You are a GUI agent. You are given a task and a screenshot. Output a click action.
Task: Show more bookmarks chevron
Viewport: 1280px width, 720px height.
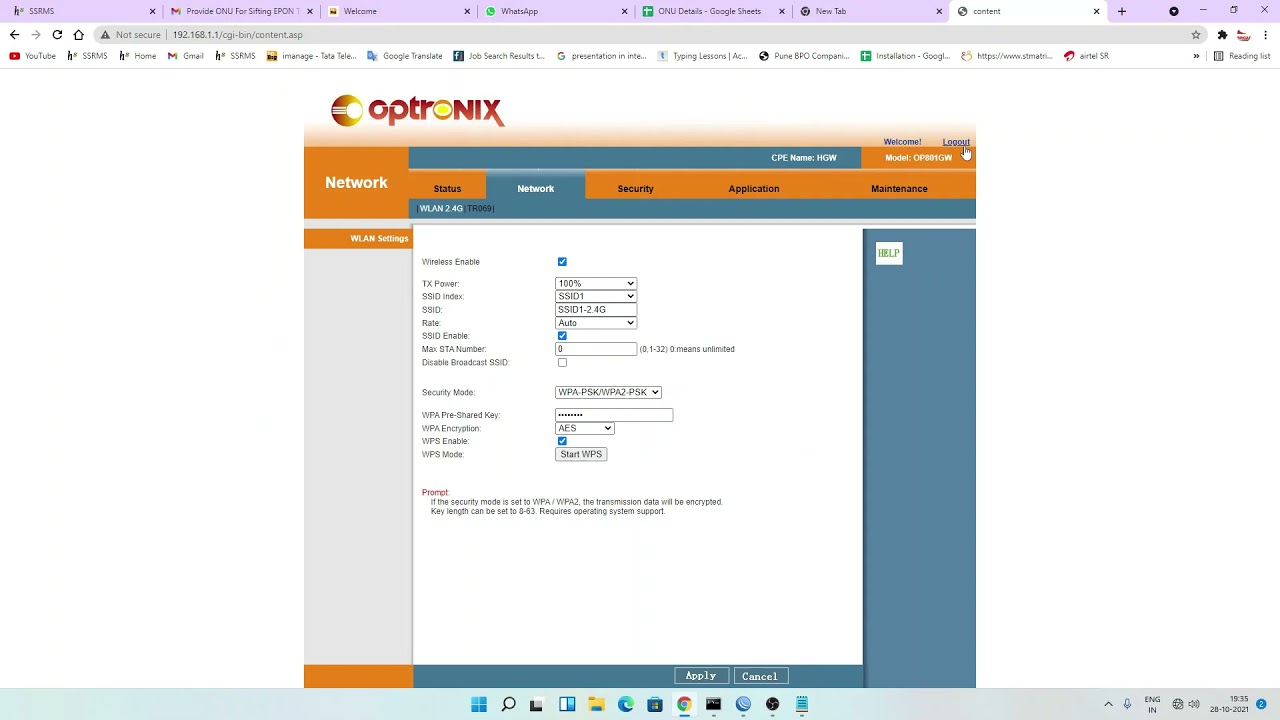coord(1196,56)
